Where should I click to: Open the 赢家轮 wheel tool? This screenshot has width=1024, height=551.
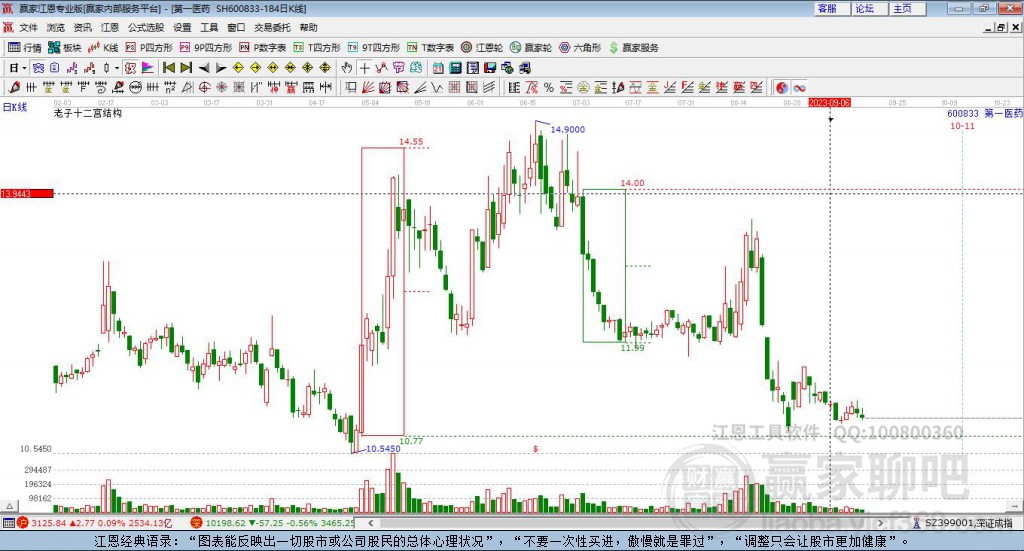[x=531, y=48]
